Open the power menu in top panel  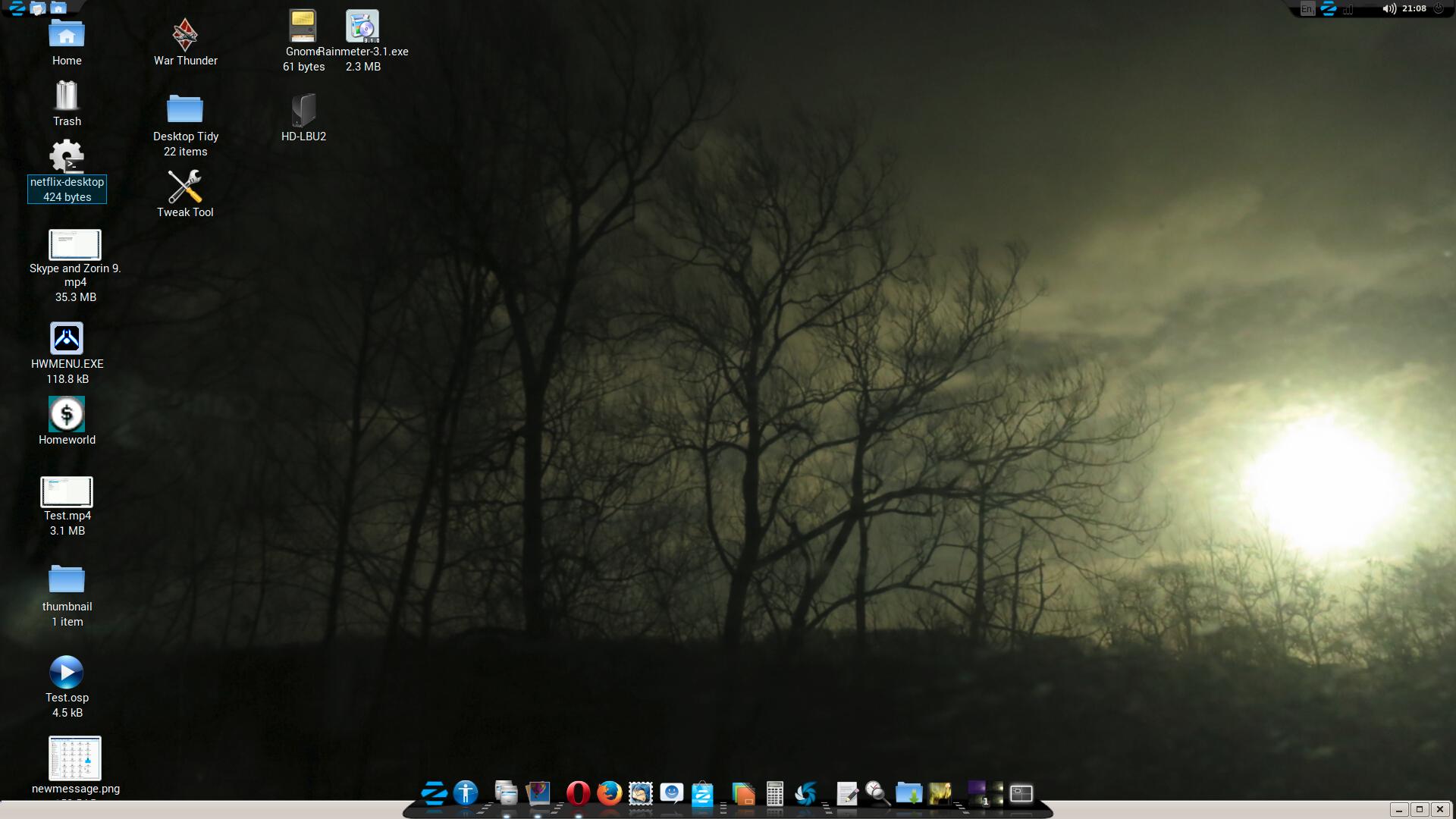[1439, 9]
